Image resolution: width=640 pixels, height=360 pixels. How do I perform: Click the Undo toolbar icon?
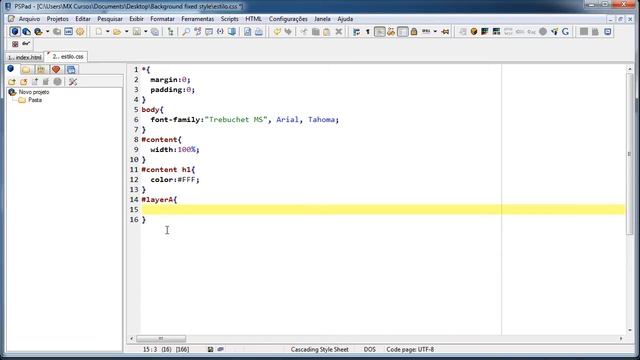(277, 31)
